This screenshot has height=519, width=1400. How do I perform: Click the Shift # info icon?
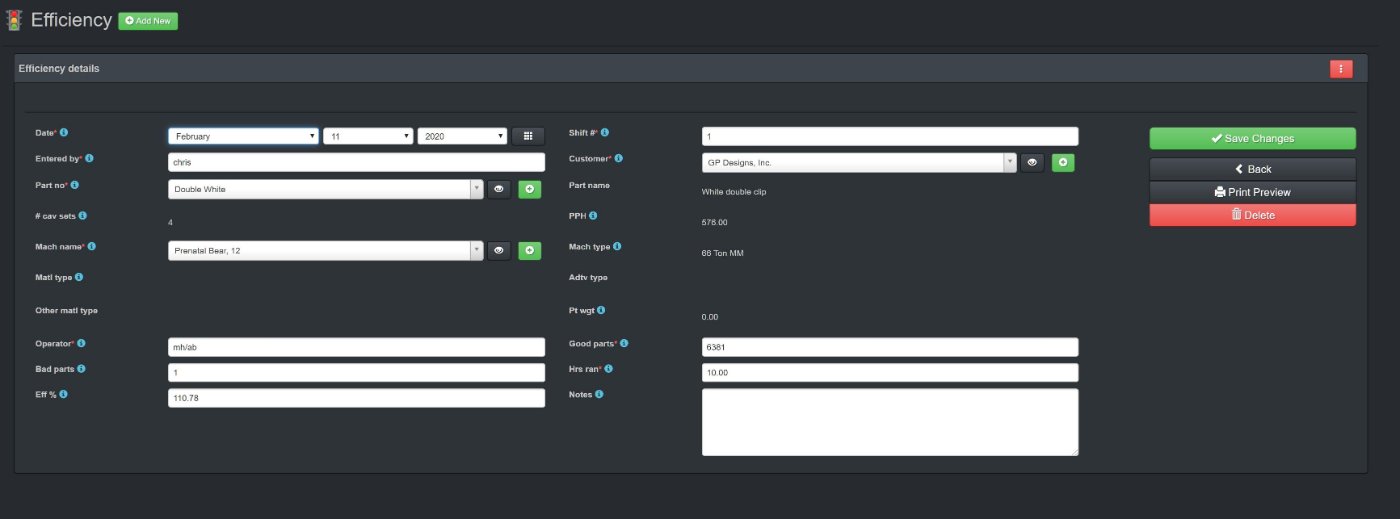[605, 132]
